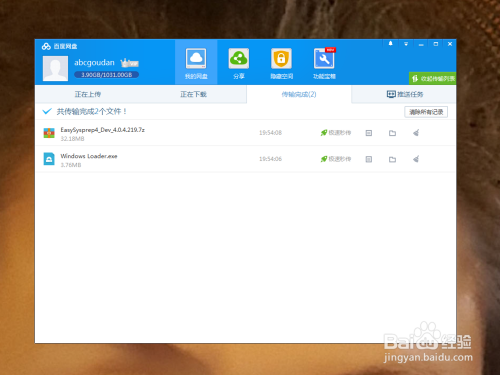Switch to the 正在下载 tab
This screenshot has width=500, height=375.
(x=193, y=94)
